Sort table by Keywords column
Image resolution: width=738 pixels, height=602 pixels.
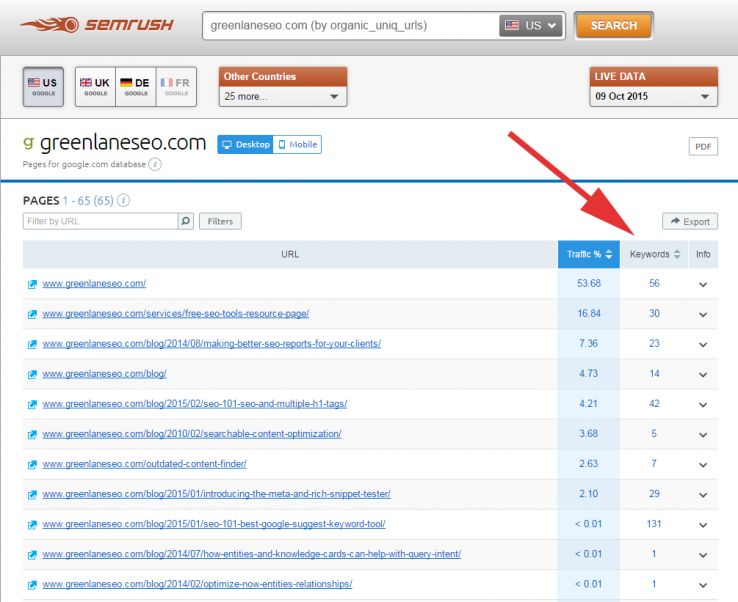(655, 255)
